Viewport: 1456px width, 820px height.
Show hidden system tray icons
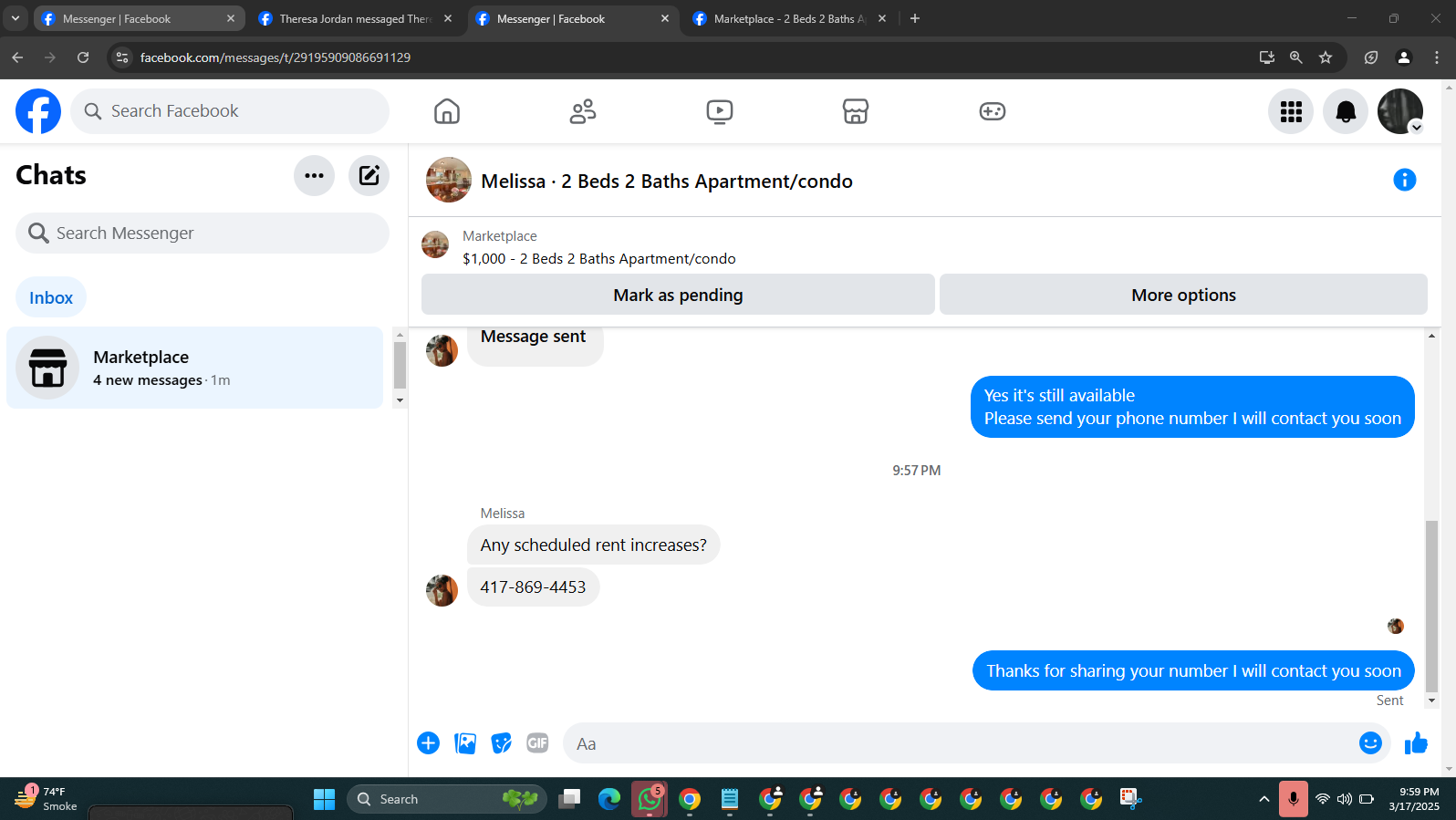pyautogui.click(x=1264, y=799)
